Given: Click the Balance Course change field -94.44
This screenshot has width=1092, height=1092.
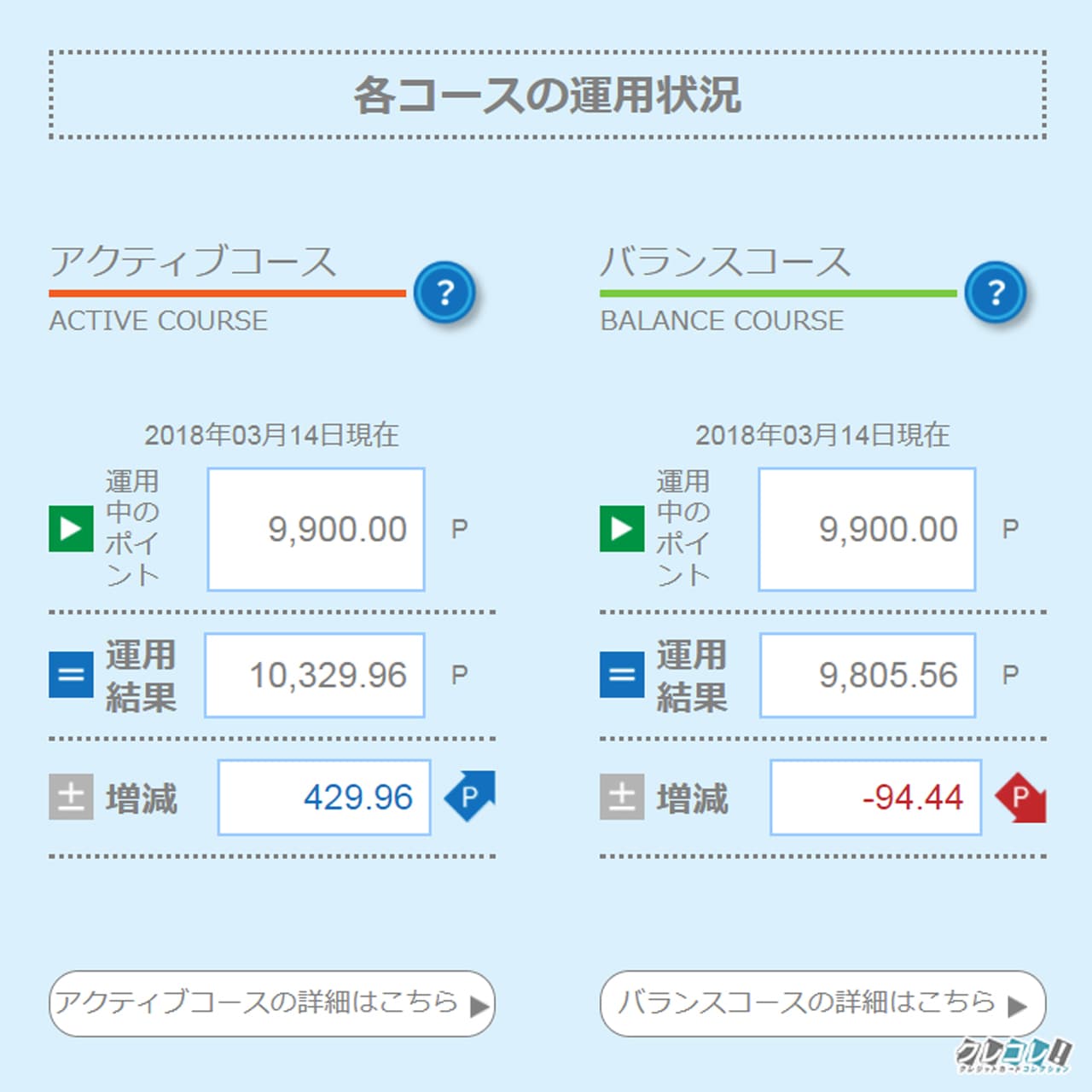Looking at the screenshot, I should coord(875,798).
